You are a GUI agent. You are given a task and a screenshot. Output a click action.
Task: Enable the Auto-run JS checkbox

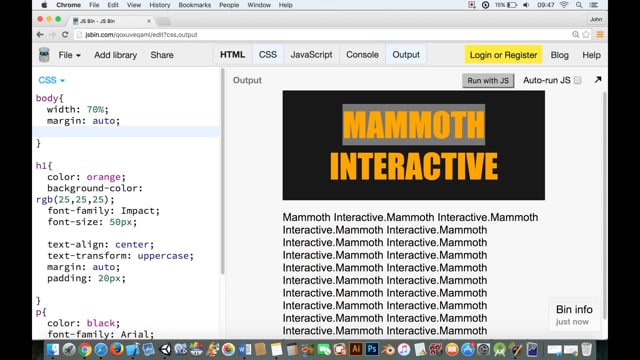point(578,80)
